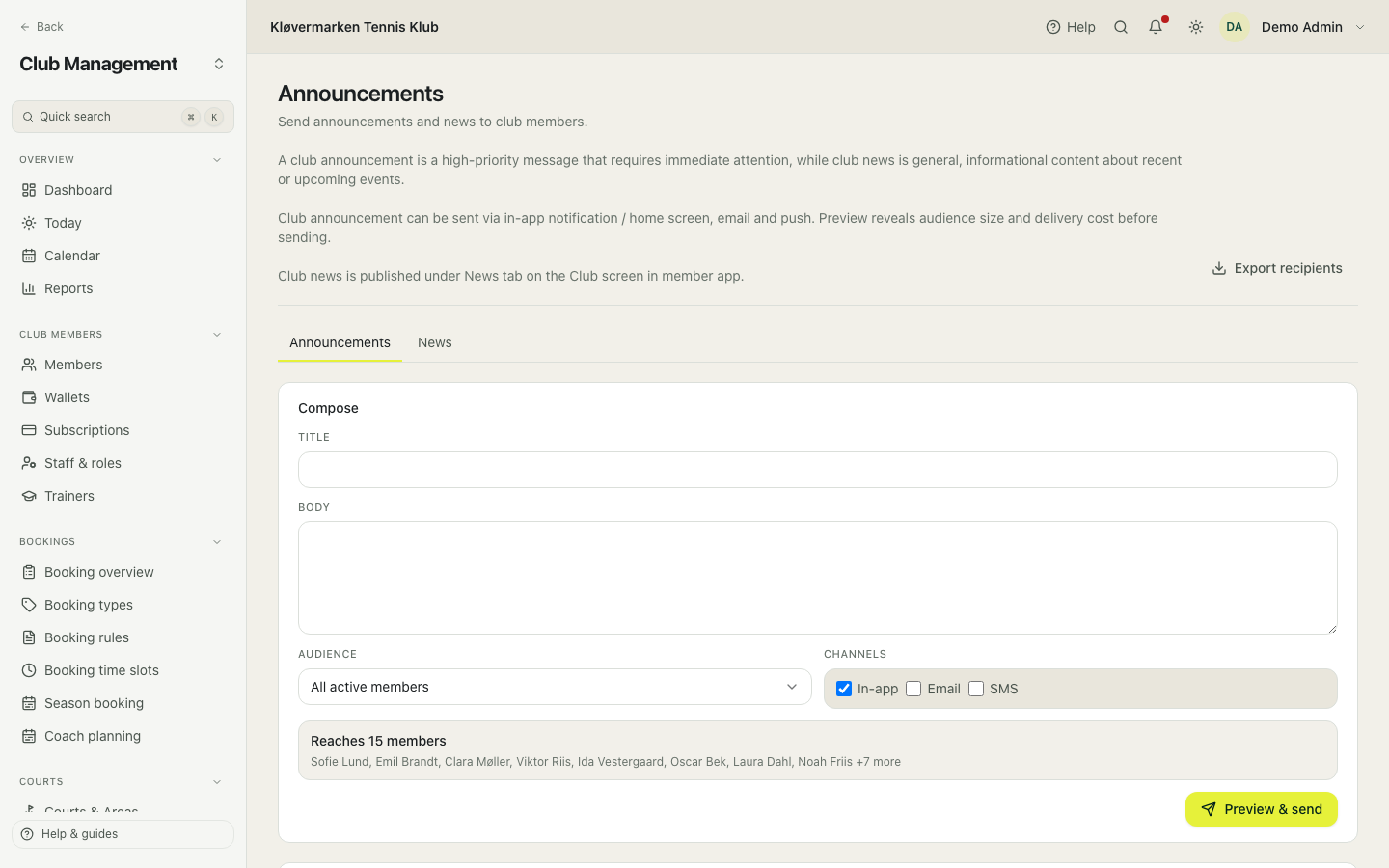Click the Coach planning icon

click(29, 736)
